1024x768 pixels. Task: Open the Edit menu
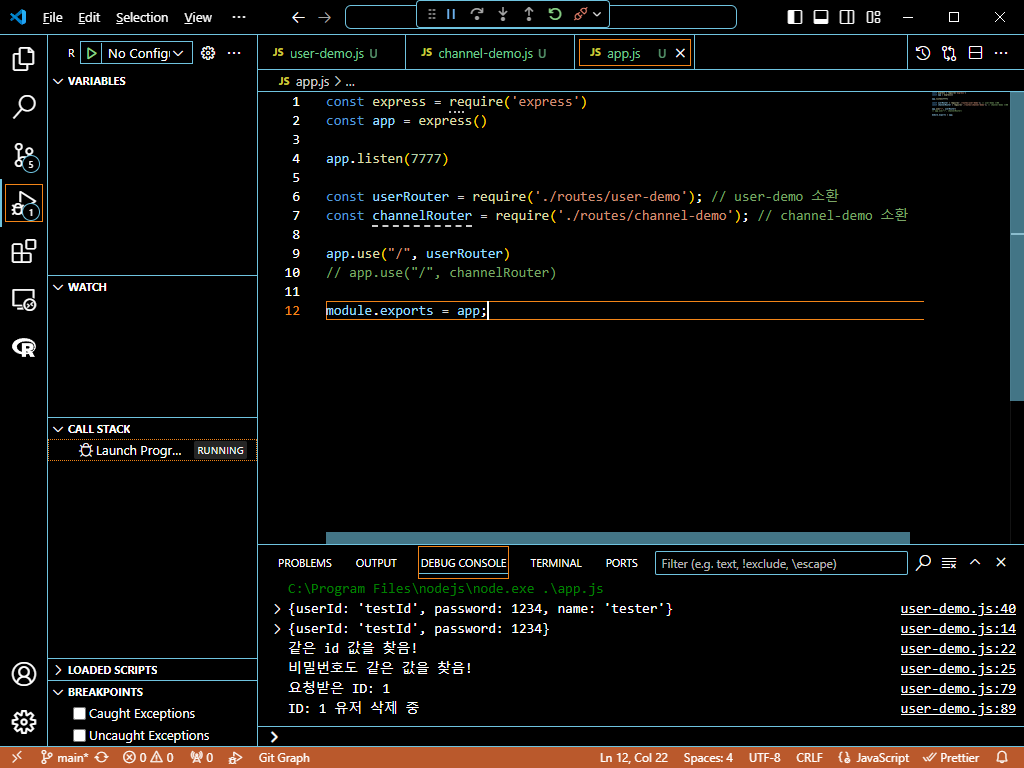[89, 18]
